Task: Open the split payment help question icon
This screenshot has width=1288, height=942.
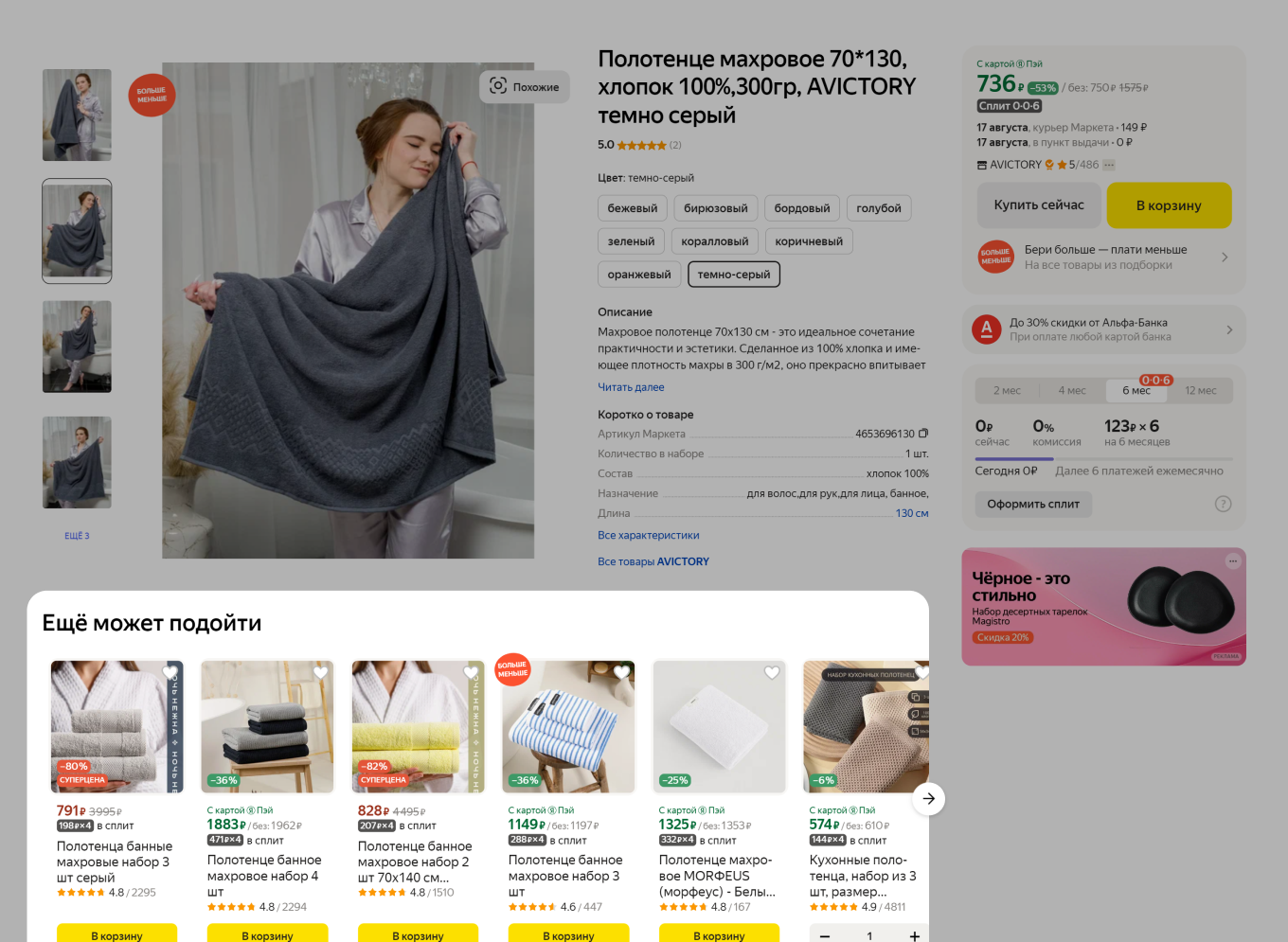Action: click(1224, 504)
